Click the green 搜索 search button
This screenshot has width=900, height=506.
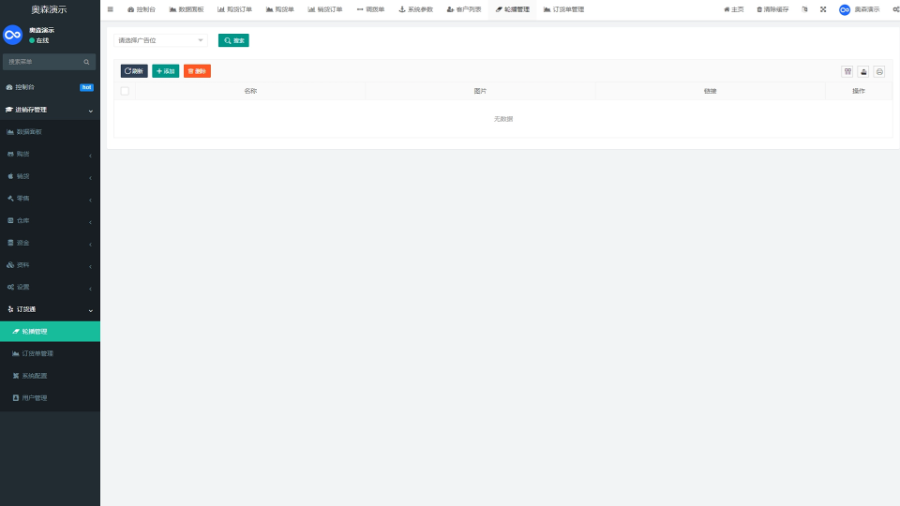pos(234,40)
